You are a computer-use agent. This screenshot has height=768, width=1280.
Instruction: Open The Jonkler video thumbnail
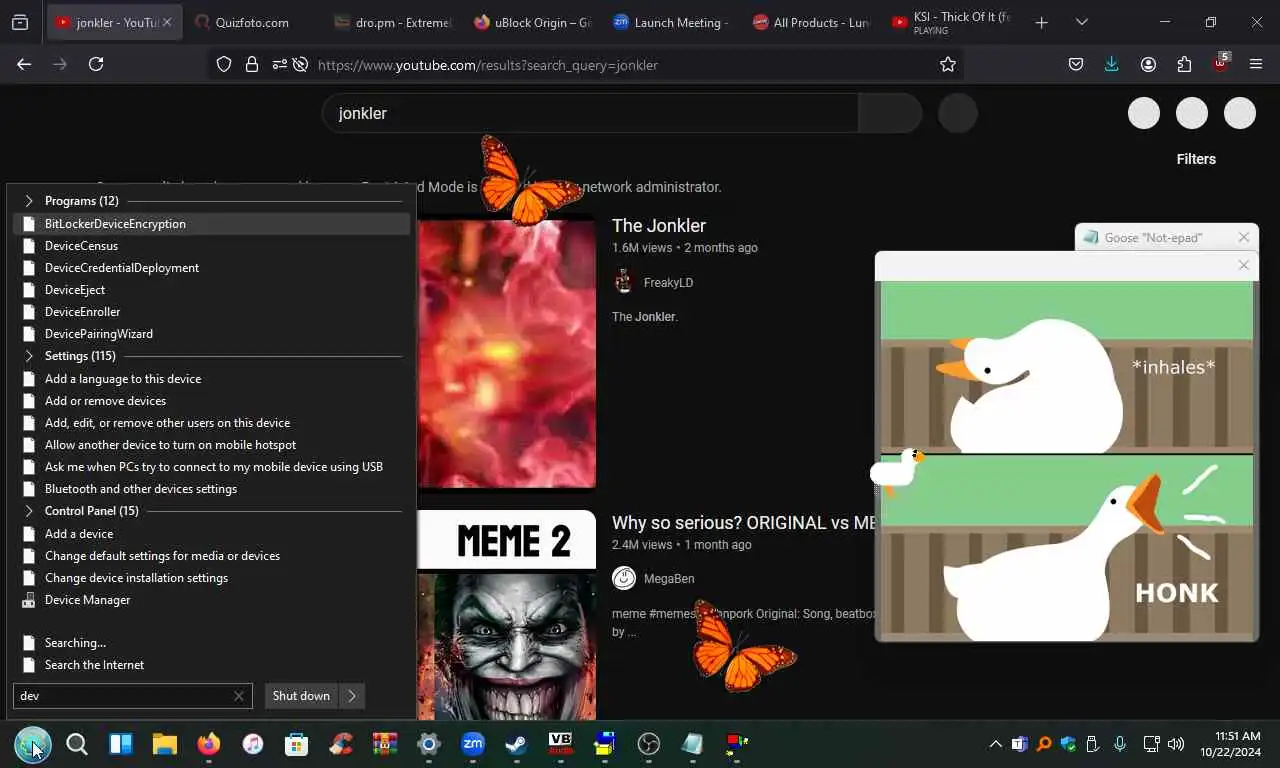pos(506,354)
